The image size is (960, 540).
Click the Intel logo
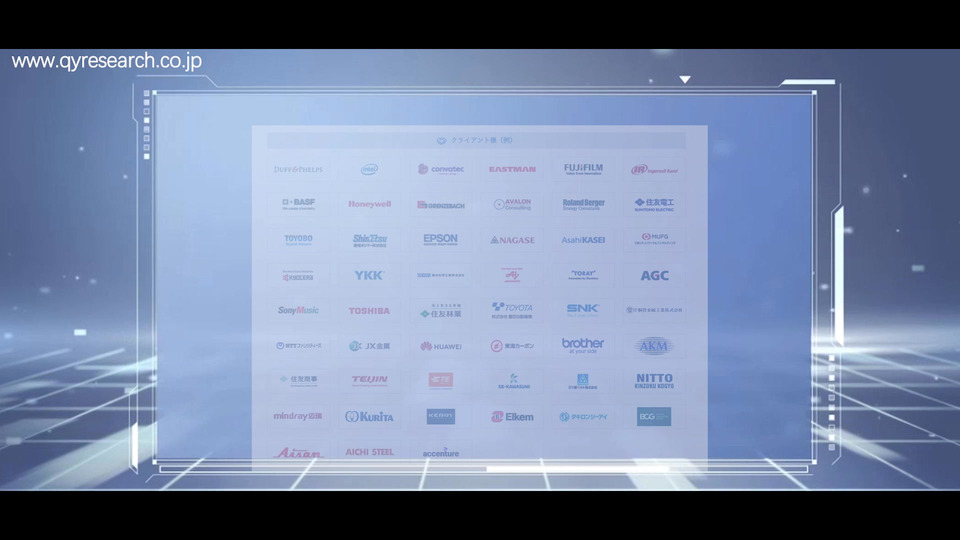click(369, 169)
